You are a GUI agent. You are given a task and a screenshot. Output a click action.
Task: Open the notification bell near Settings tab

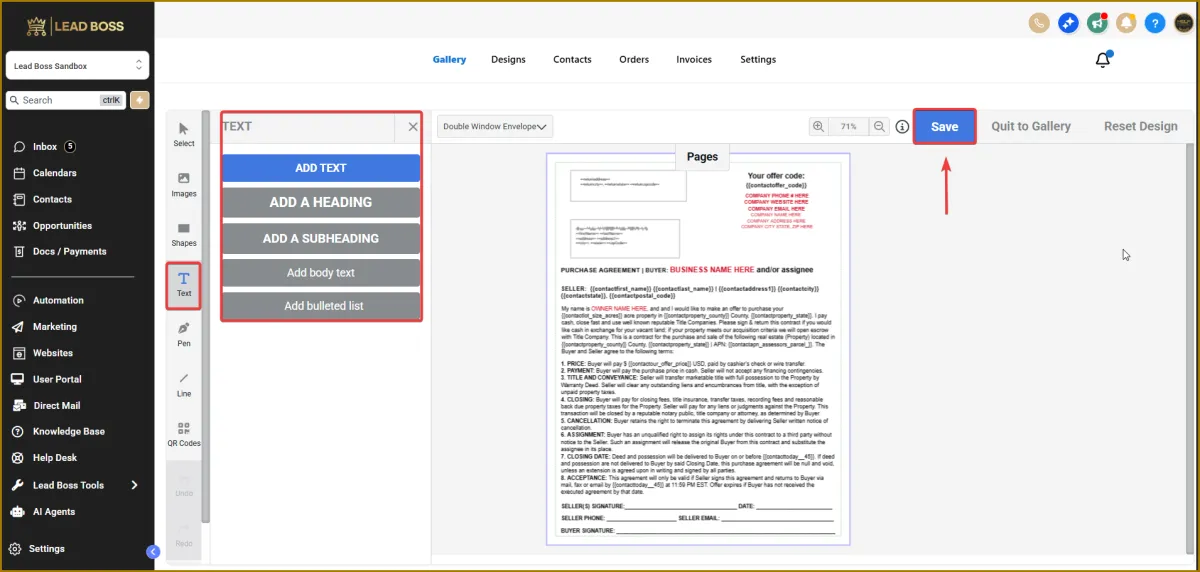[1103, 59]
